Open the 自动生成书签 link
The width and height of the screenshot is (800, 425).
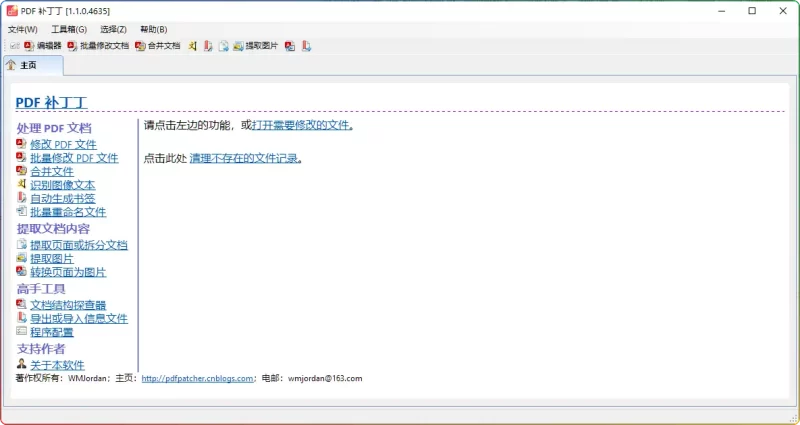point(63,198)
